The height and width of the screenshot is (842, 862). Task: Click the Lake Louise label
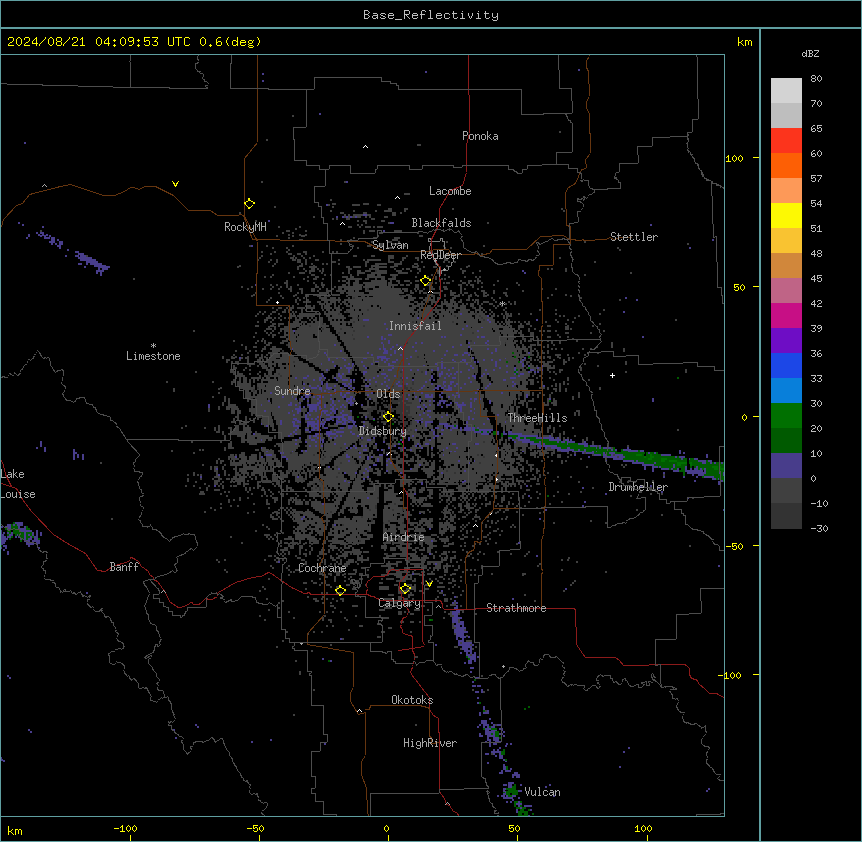coord(18,484)
